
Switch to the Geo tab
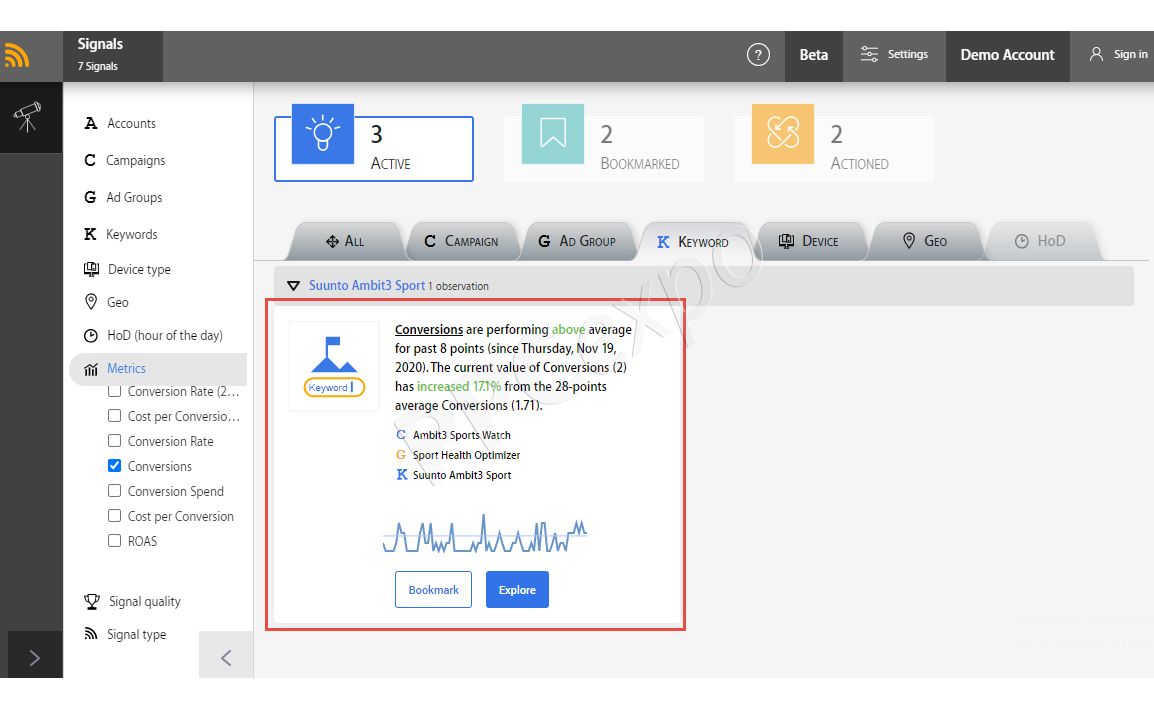[925, 241]
